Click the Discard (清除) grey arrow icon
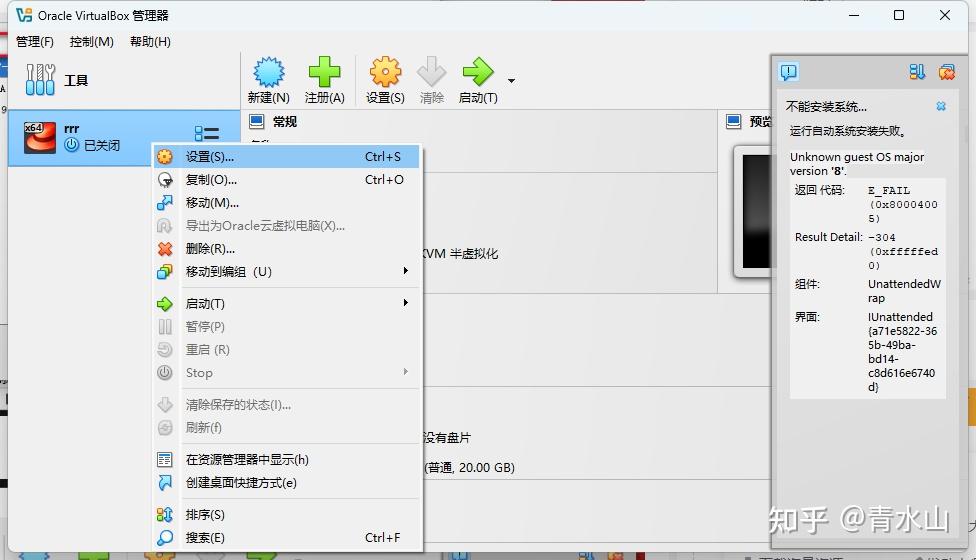976x560 pixels. tap(431, 72)
